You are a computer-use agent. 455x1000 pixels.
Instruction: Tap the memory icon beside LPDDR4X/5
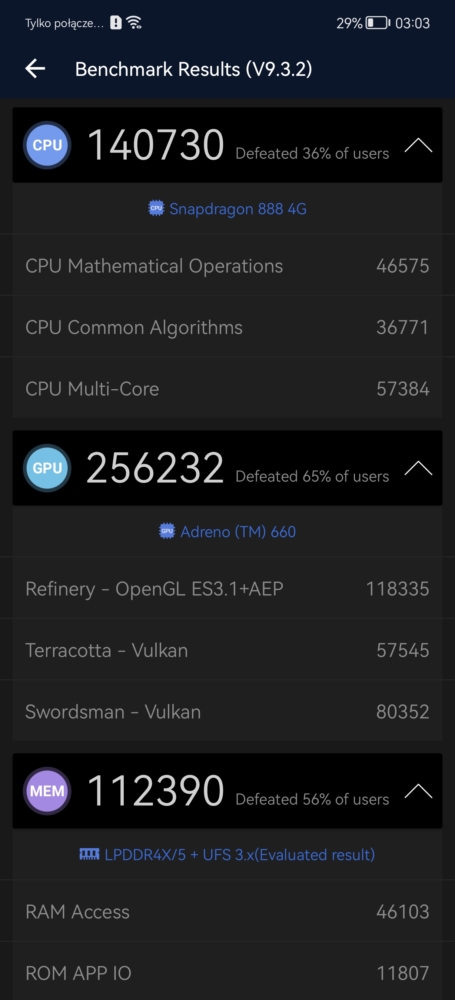point(89,854)
